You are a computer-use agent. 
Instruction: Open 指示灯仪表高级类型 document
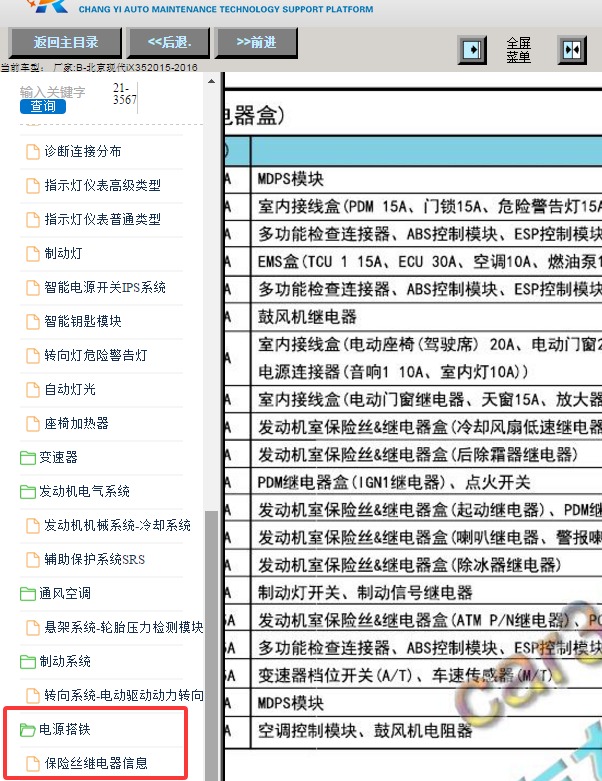click(x=103, y=185)
